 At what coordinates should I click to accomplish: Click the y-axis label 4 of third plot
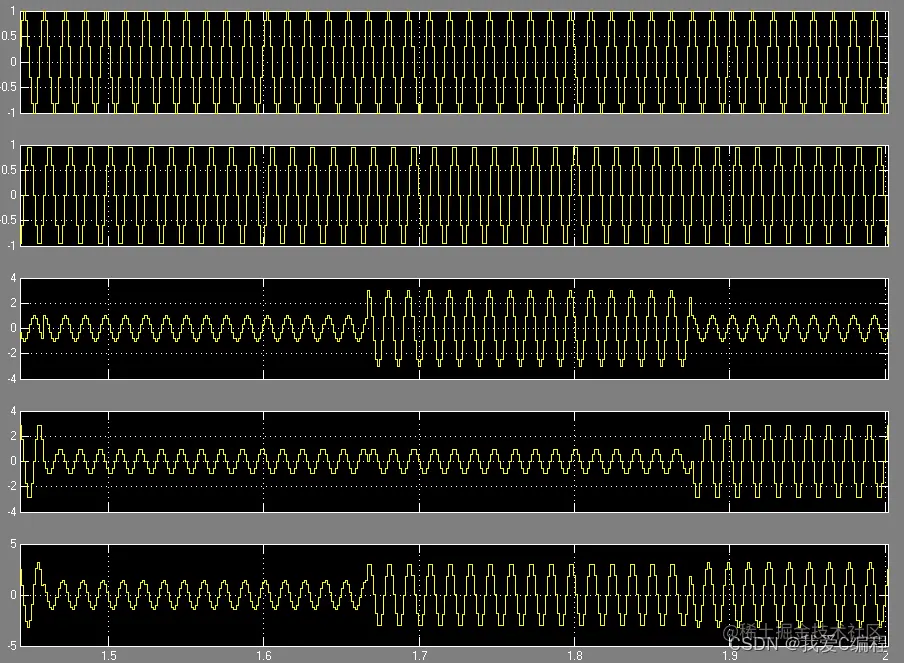(x=14, y=278)
